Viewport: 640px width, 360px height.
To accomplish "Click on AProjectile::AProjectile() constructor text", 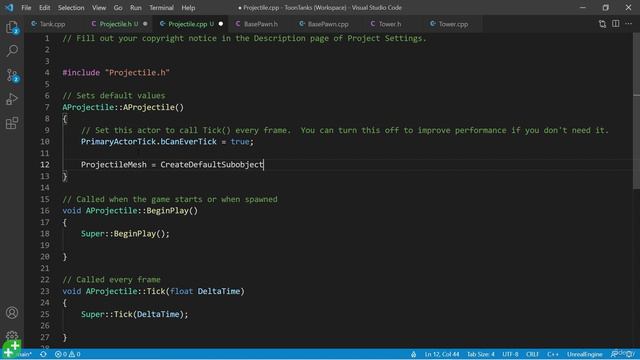I will (123, 107).
